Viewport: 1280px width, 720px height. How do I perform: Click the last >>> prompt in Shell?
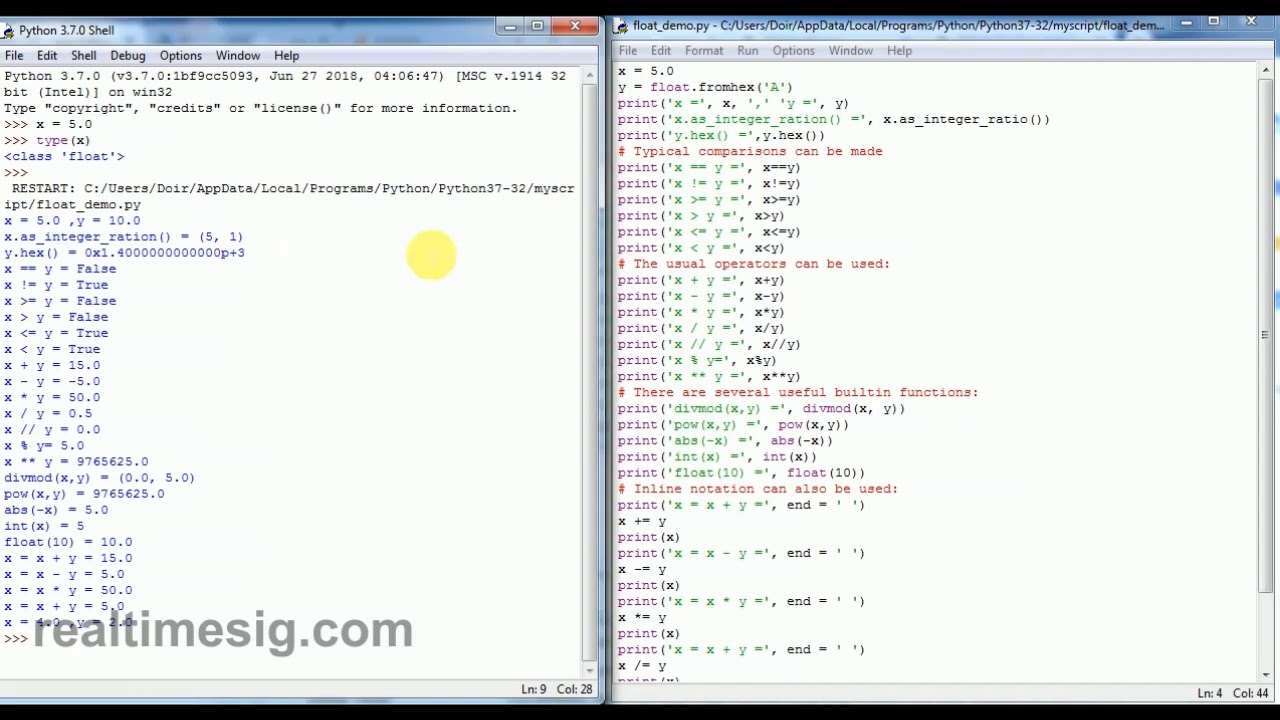pos(16,639)
